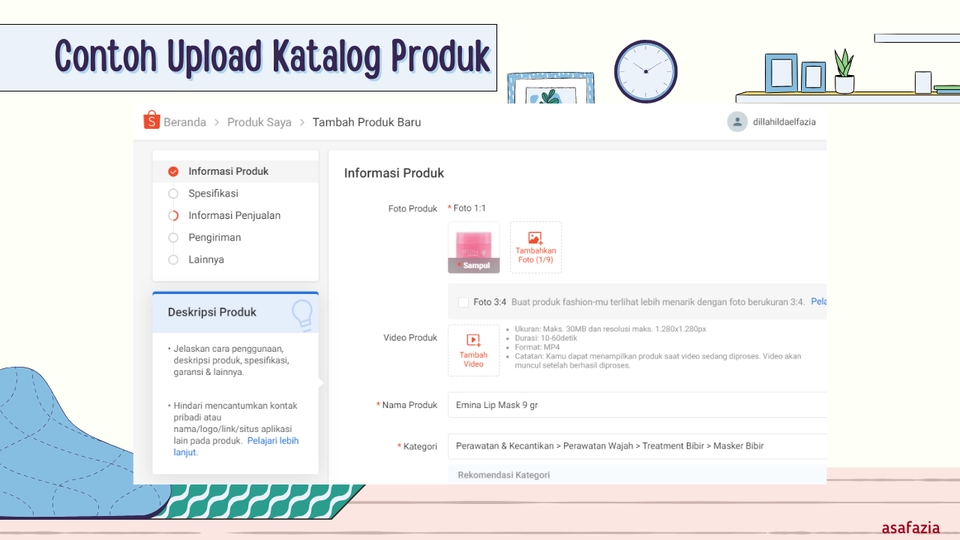Click the Tambah Video play icon
This screenshot has height=540, width=960.
[x=473, y=340]
